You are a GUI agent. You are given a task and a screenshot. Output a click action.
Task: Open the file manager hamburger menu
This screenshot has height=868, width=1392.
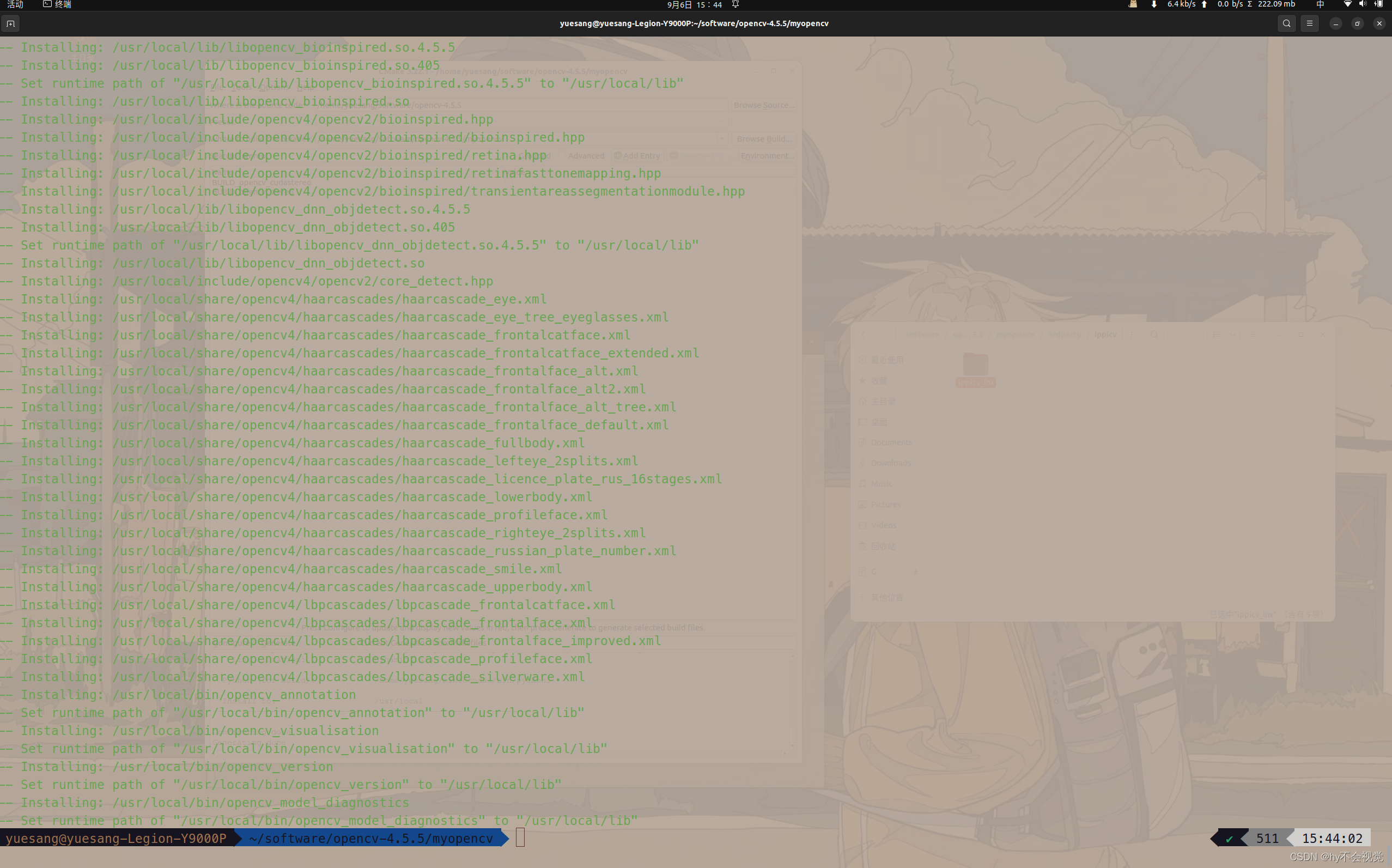point(1253,335)
